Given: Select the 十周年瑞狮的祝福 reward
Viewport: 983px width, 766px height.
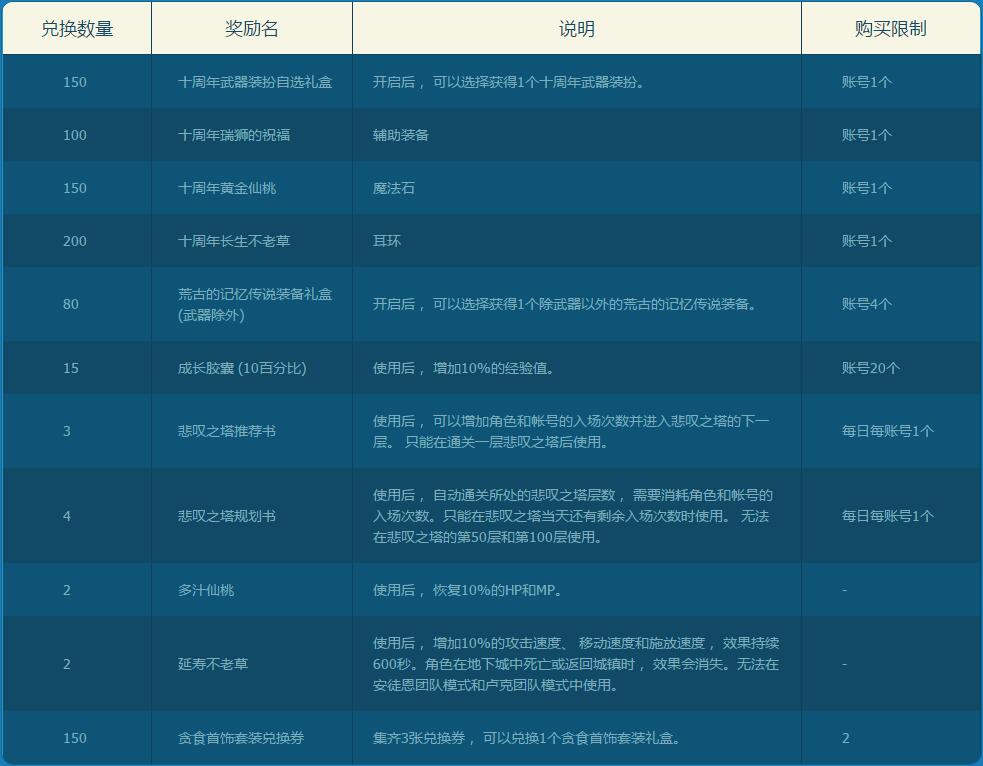Looking at the screenshot, I should coord(234,135).
